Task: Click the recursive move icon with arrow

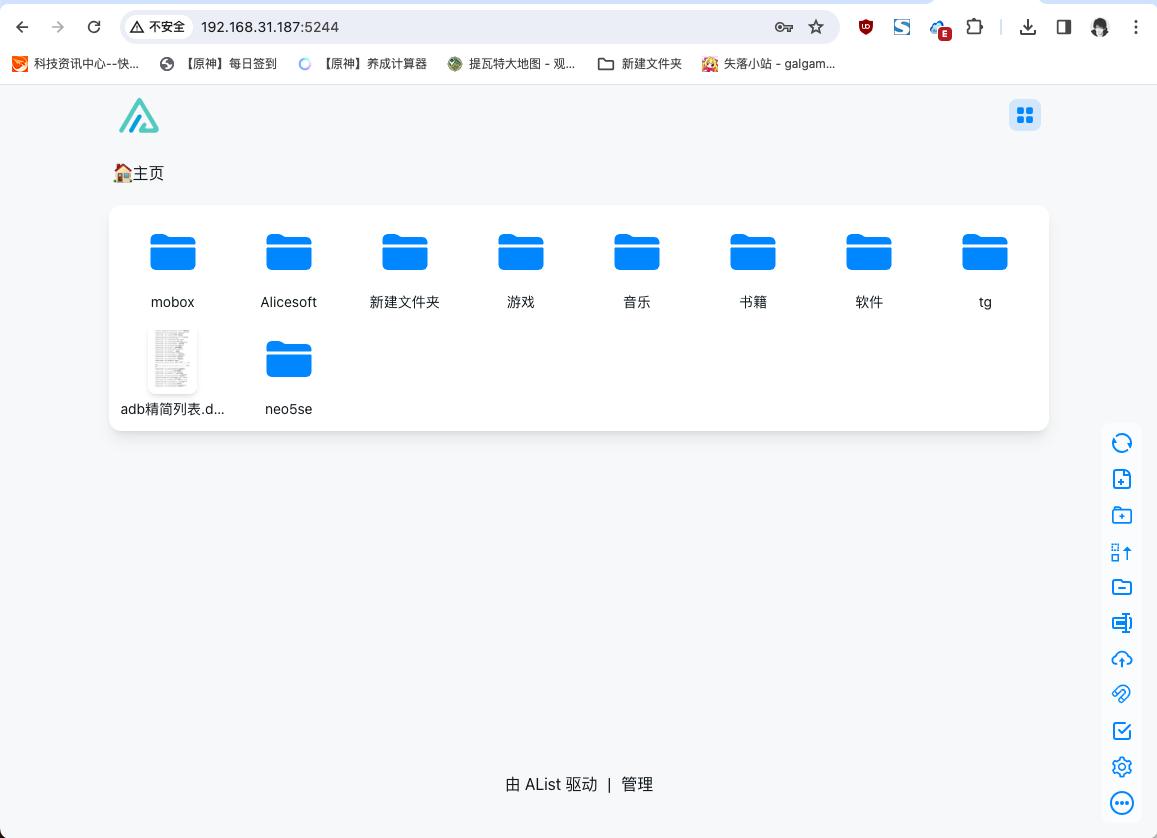Action: point(1122,552)
